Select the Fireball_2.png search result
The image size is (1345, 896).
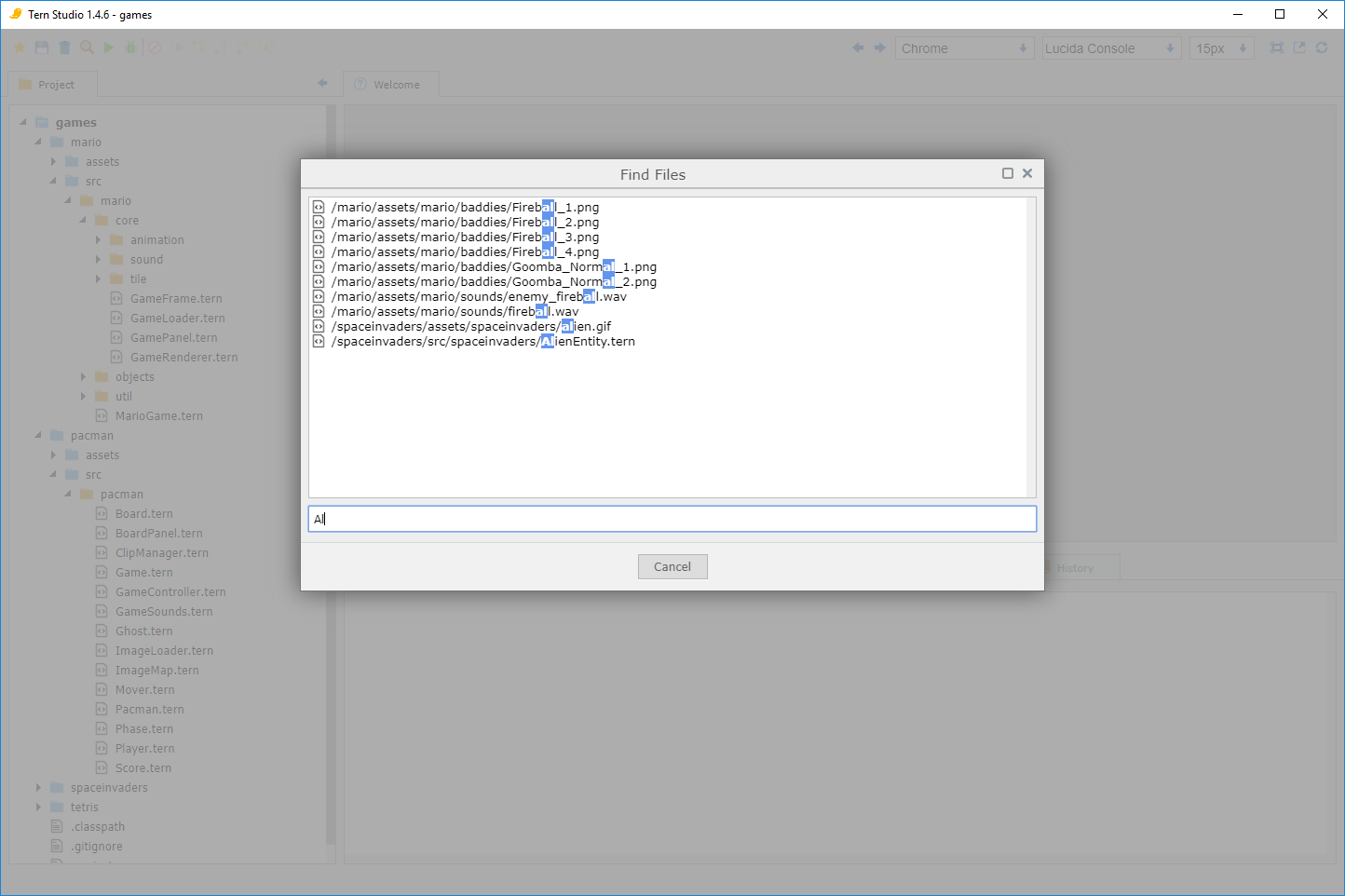[465, 222]
